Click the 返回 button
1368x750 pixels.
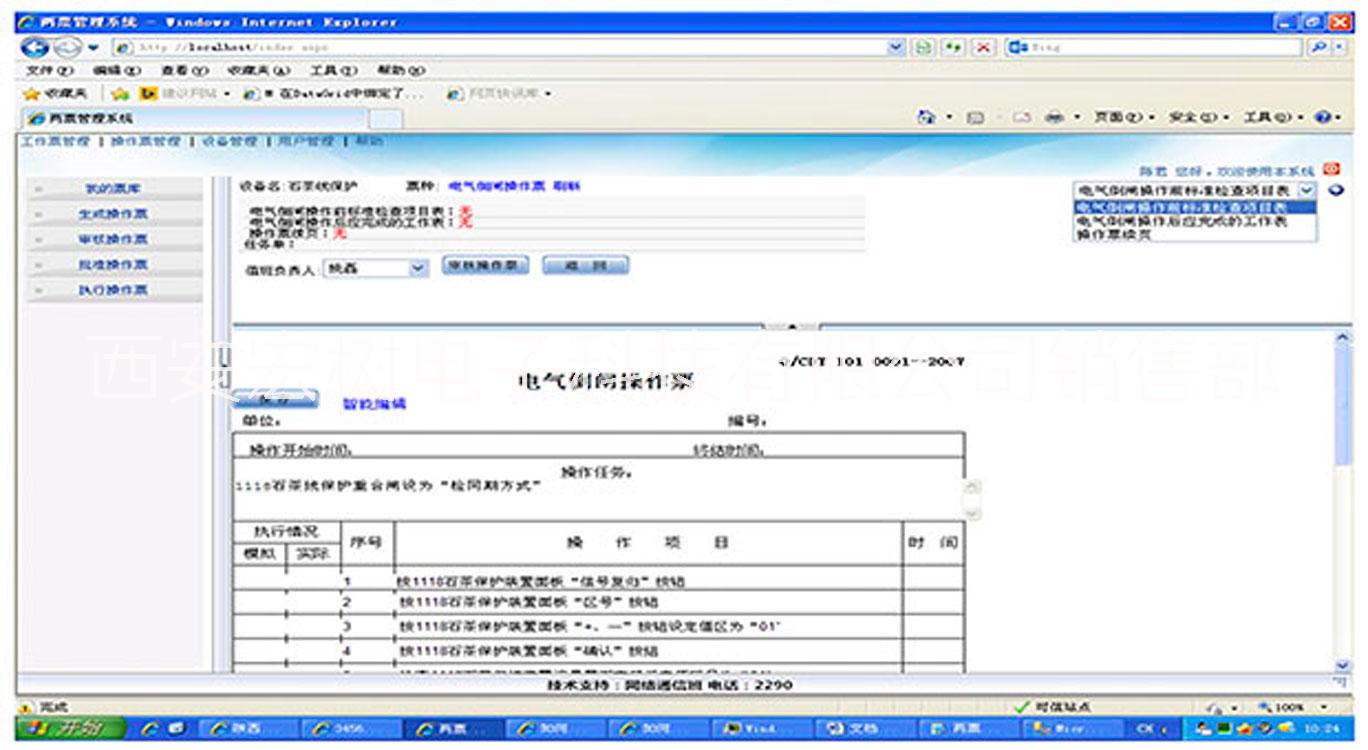pyautogui.click(x=586, y=266)
